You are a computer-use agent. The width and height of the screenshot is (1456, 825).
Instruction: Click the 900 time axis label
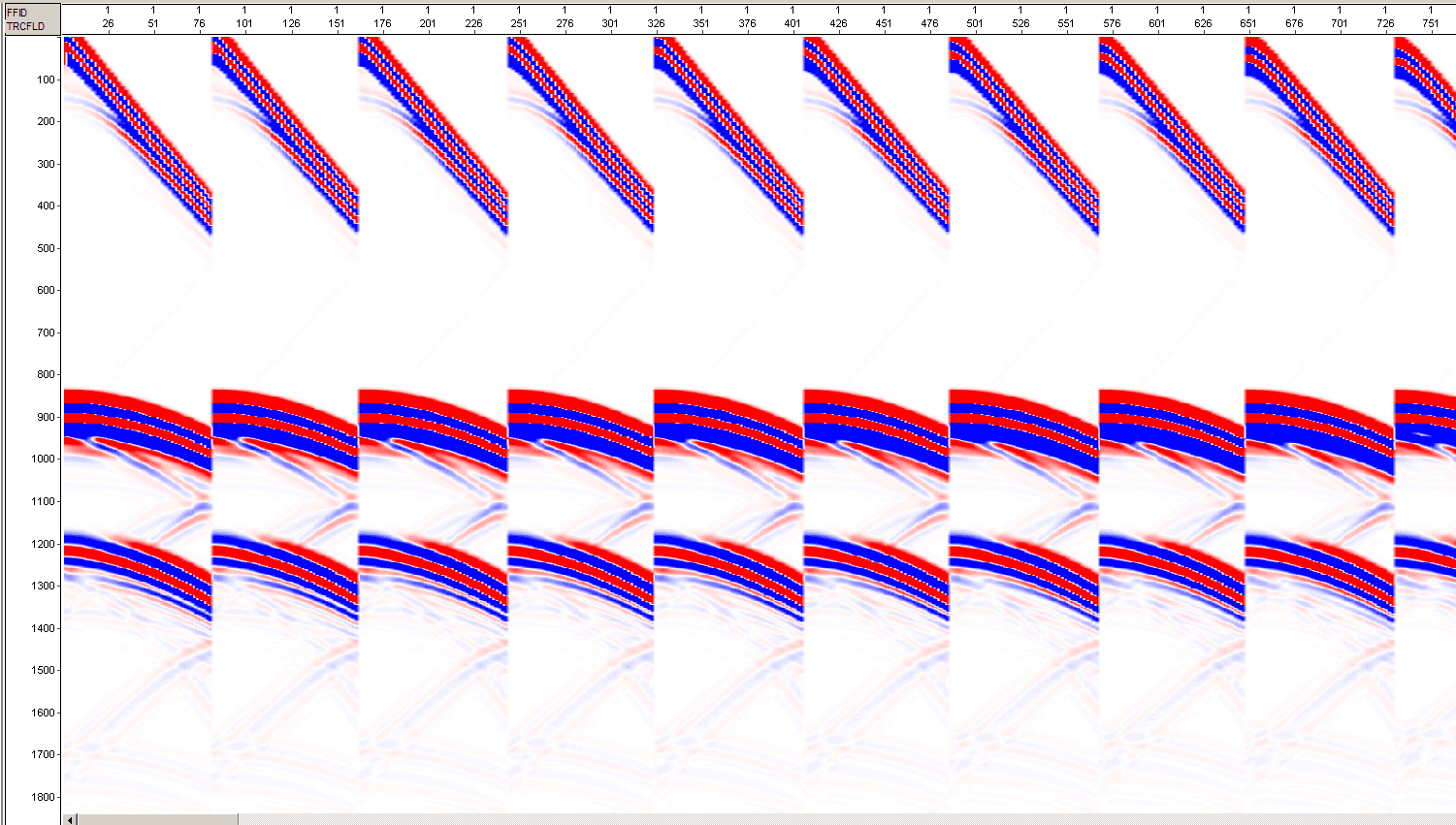tap(46, 417)
